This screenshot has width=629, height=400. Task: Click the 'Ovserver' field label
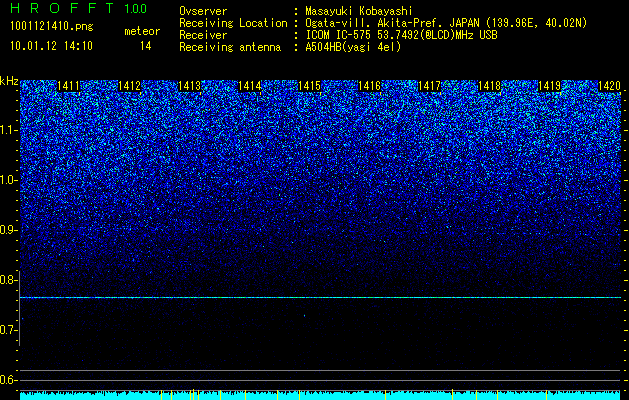[x=203, y=11]
